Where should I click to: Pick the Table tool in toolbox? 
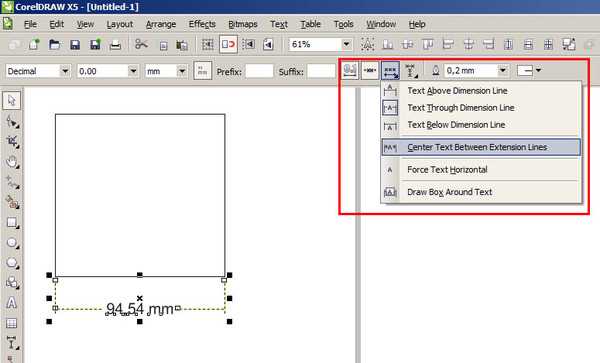[x=11, y=323]
